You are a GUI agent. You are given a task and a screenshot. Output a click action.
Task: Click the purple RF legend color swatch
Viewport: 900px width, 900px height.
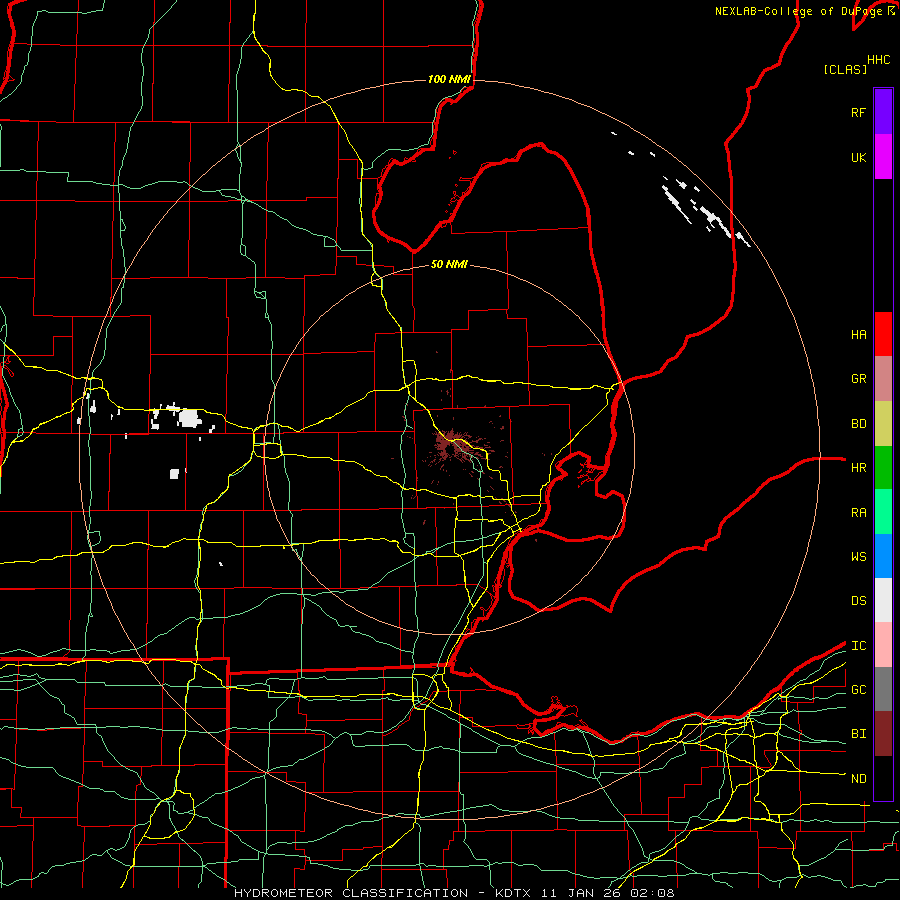883,112
